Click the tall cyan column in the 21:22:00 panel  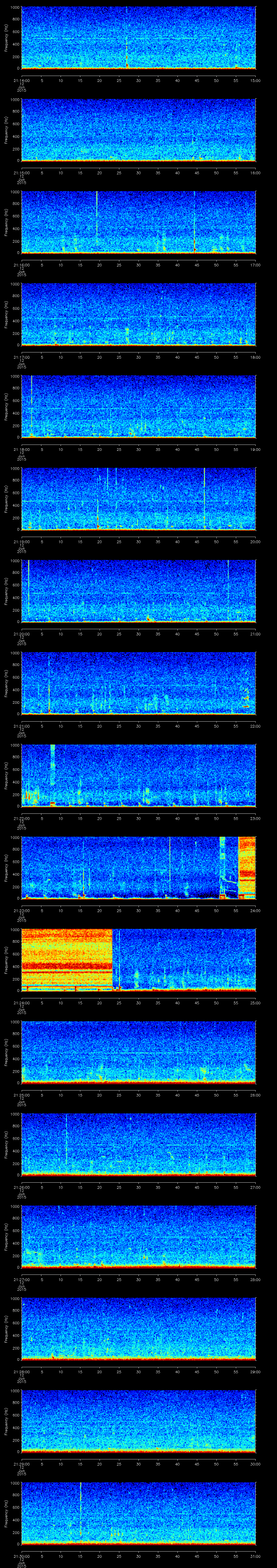(52, 765)
